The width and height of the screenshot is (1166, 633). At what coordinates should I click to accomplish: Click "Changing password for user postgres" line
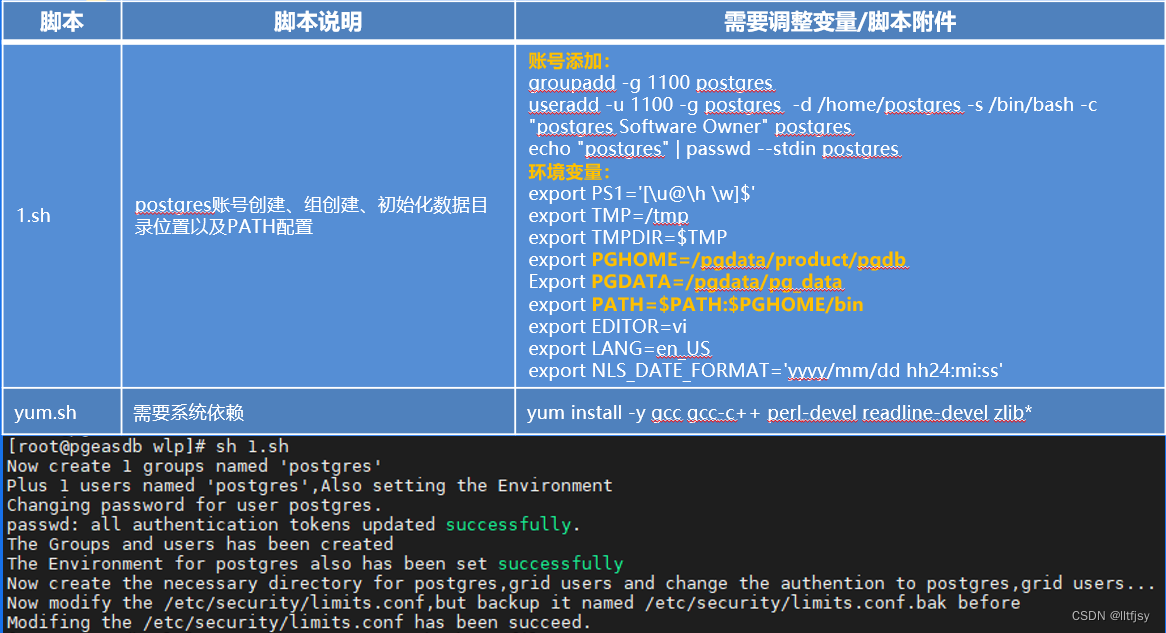click(x=194, y=505)
